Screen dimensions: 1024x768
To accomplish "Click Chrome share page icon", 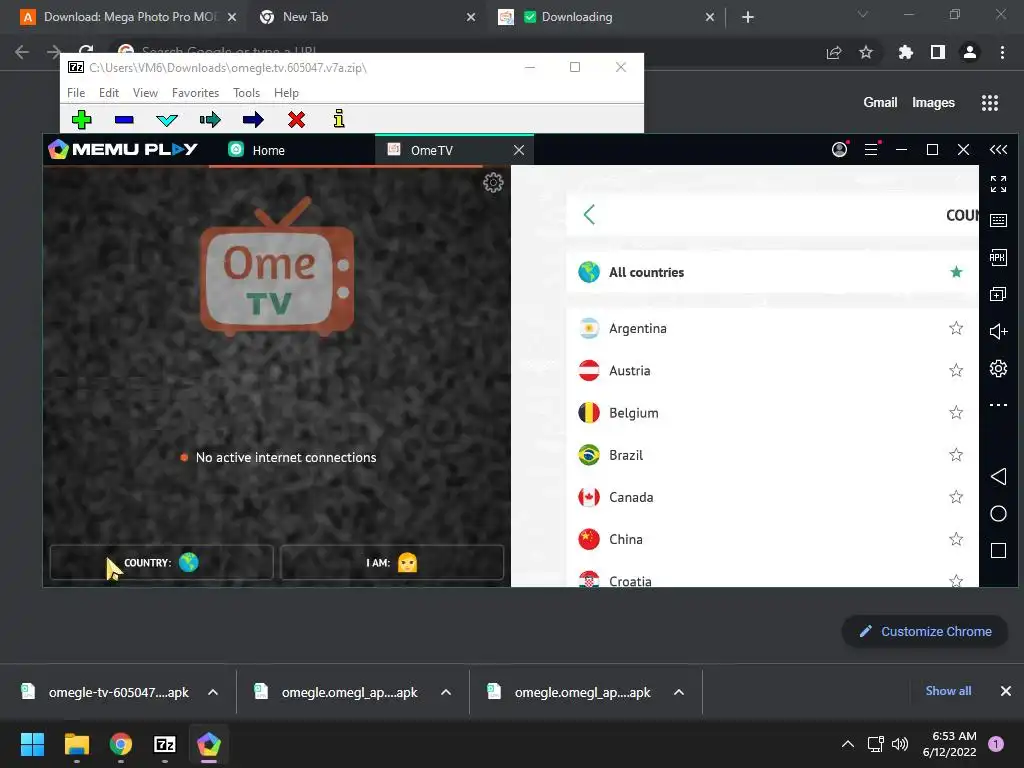I will click(x=834, y=52).
